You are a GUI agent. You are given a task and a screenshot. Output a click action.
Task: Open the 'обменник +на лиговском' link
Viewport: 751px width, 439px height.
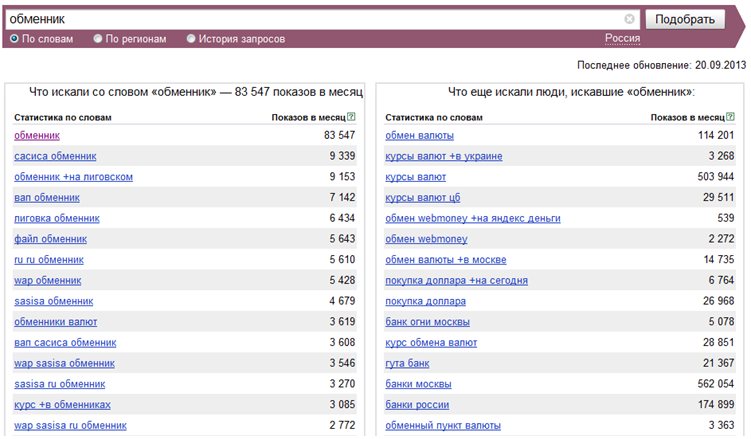73,177
